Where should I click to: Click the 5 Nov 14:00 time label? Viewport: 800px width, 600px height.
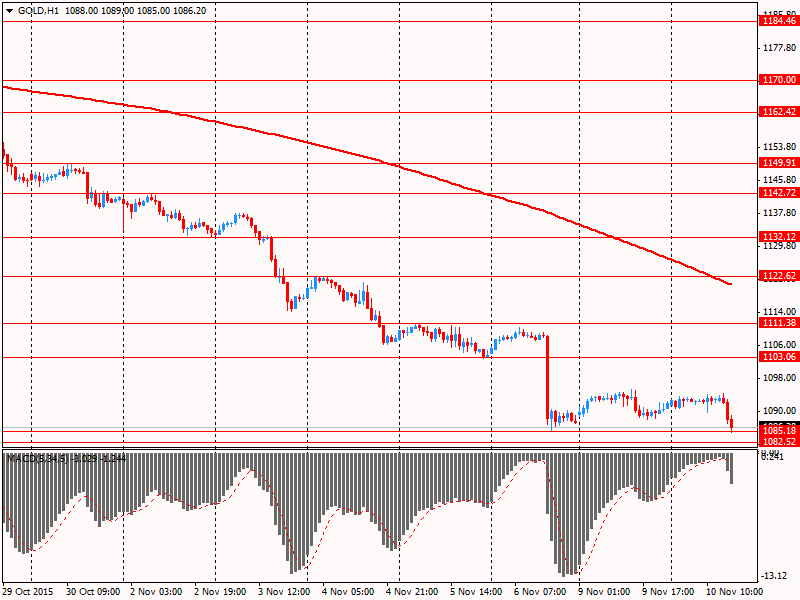(x=476, y=592)
